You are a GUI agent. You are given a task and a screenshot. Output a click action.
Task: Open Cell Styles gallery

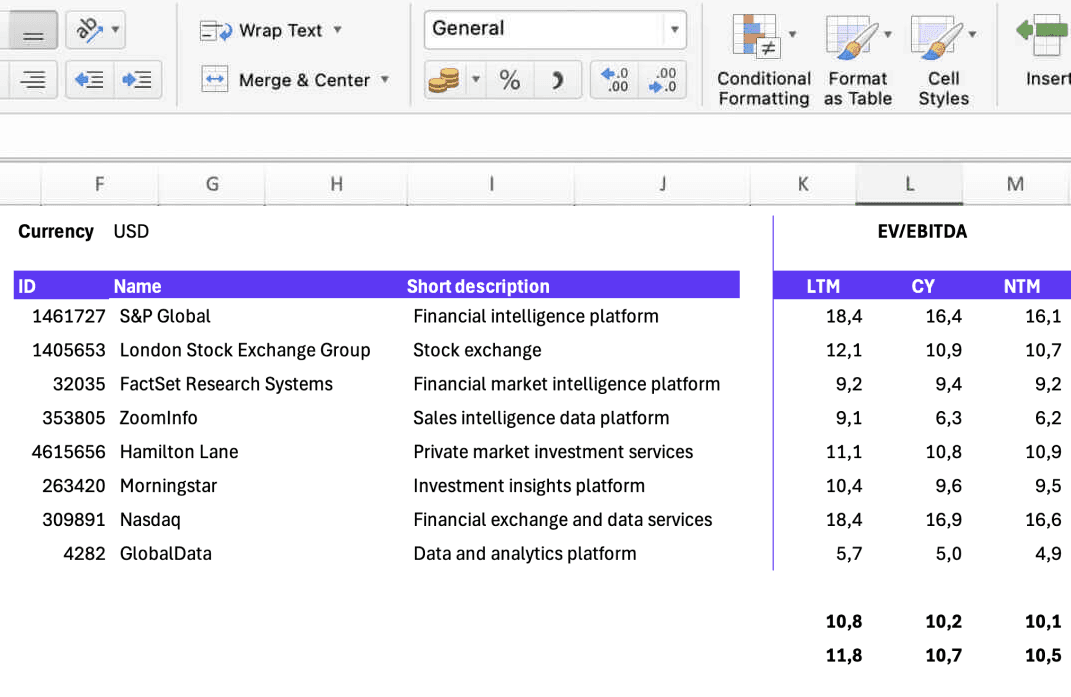point(943,60)
